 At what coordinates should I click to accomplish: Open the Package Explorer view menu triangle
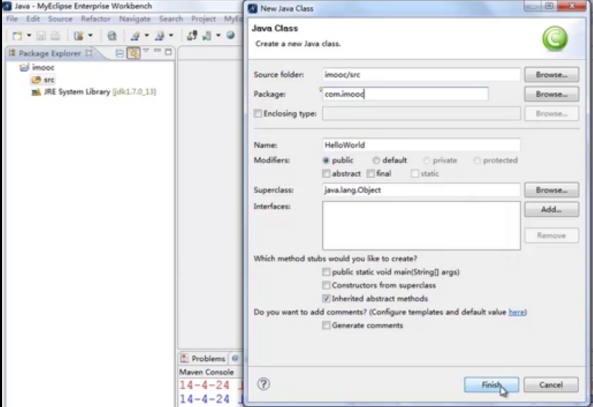[x=146, y=51]
